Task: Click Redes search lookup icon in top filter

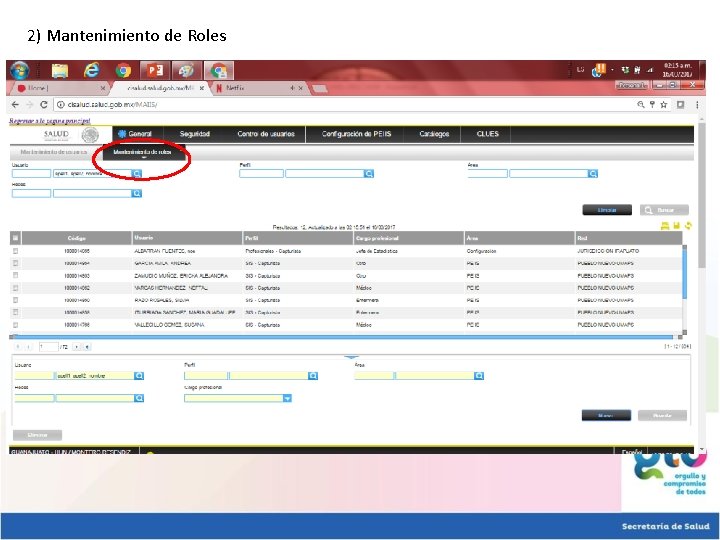Action: click(137, 193)
